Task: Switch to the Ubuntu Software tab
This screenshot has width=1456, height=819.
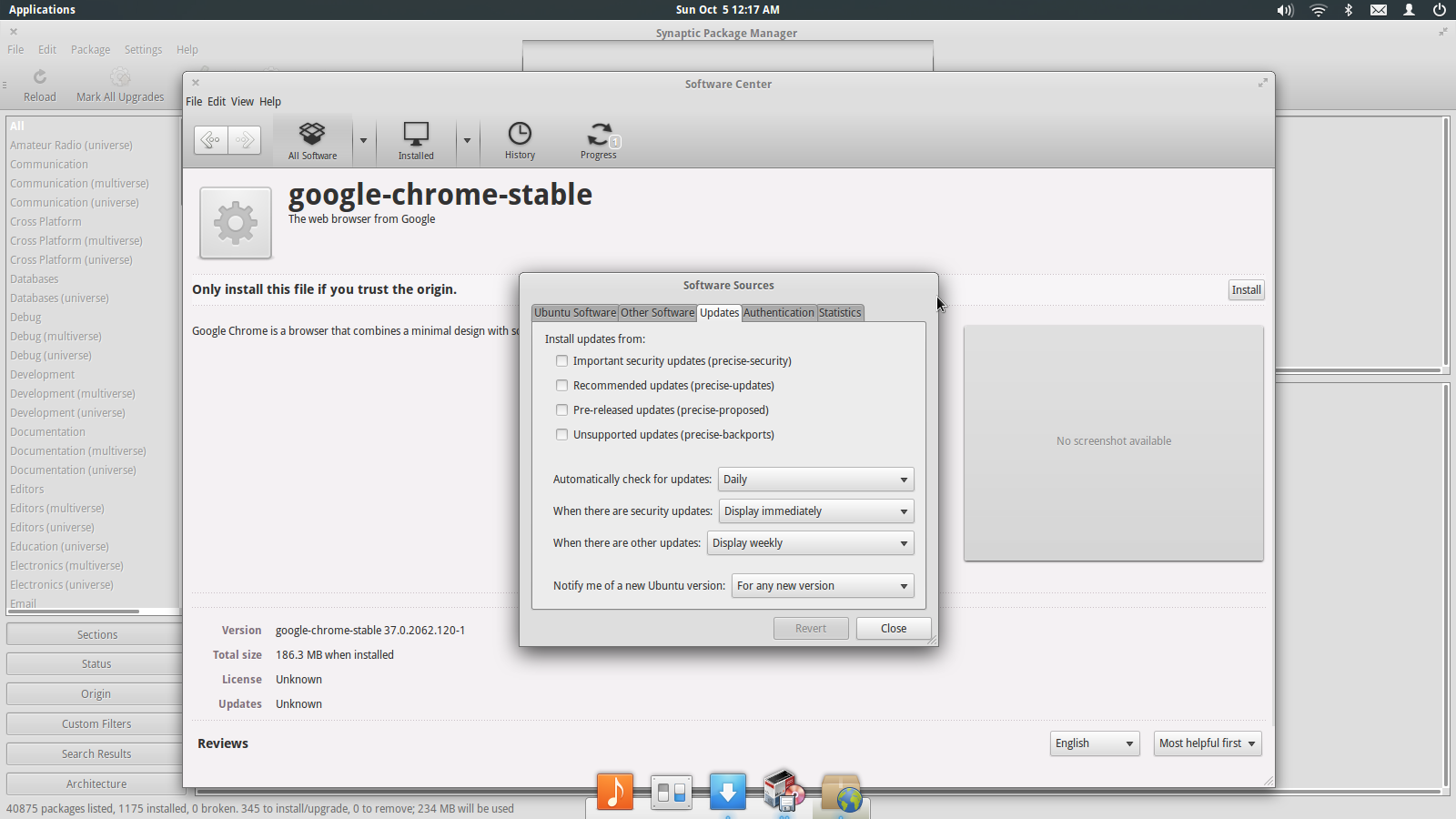Action: coord(575,312)
